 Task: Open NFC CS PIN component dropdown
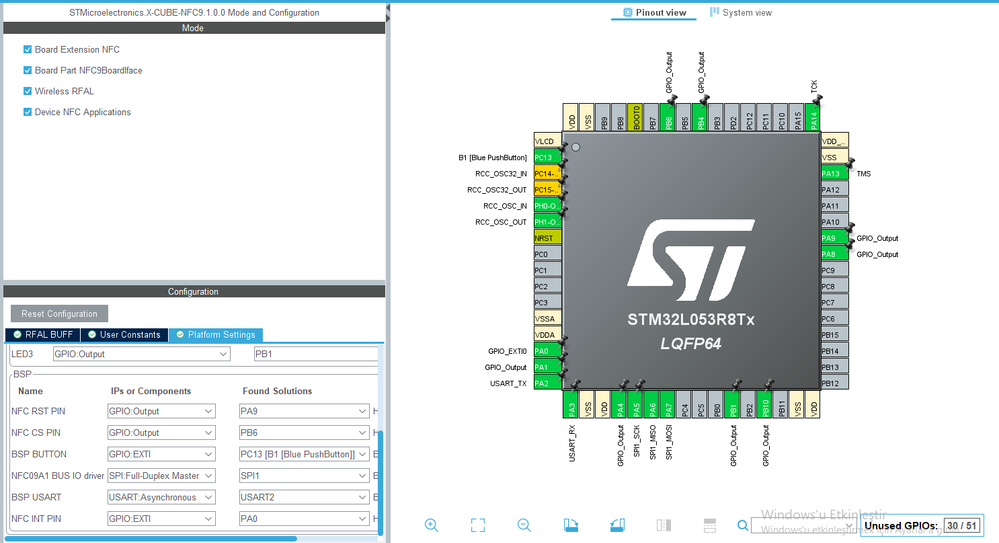[x=161, y=433]
